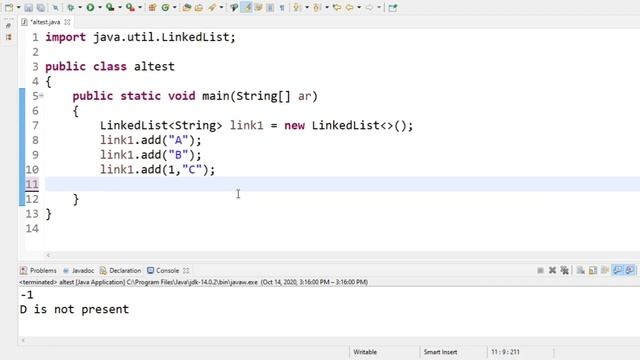The height and width of the screenshot is (360, 640).
Task: Click the console horizontal scrollbar left arrow
Action: point(23,340)
